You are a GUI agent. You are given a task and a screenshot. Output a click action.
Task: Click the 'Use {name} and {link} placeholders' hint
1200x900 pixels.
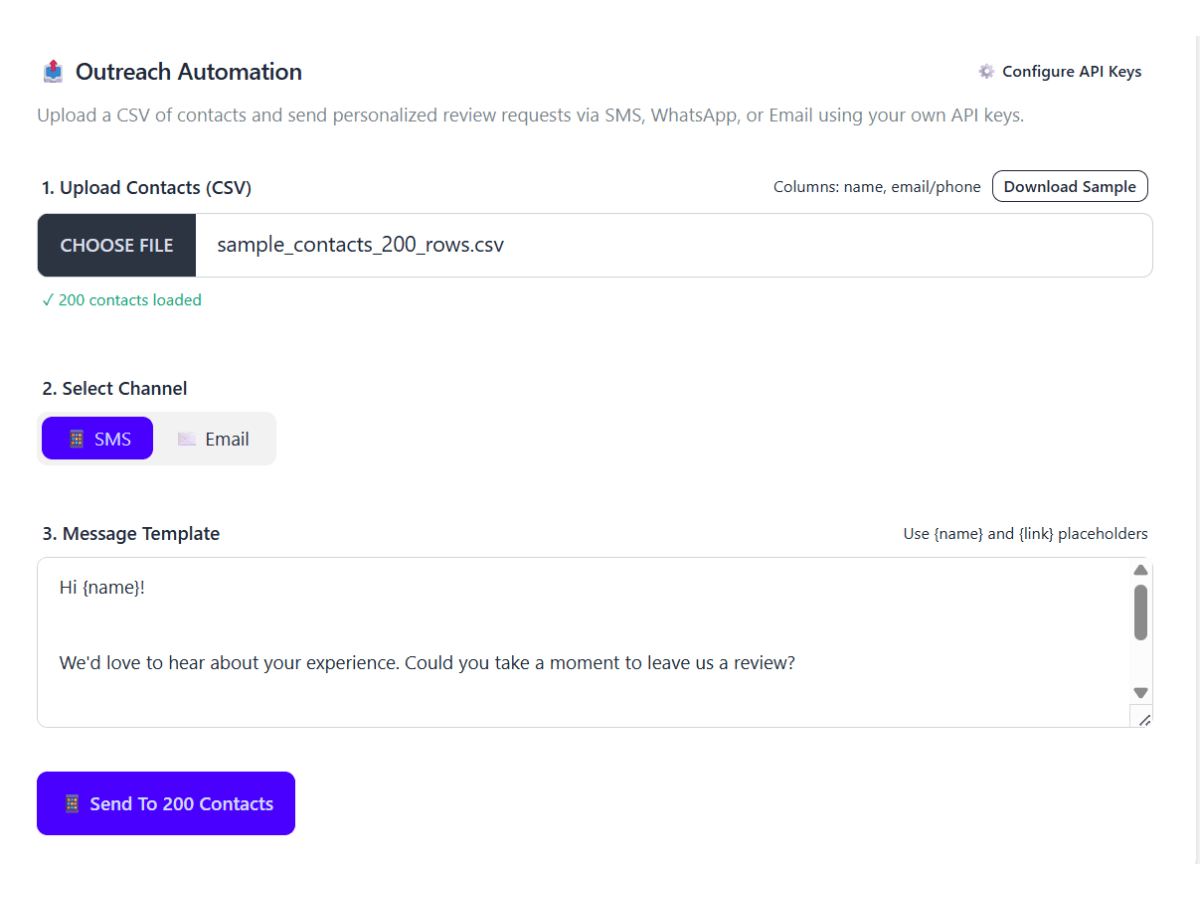point(1025,534)
